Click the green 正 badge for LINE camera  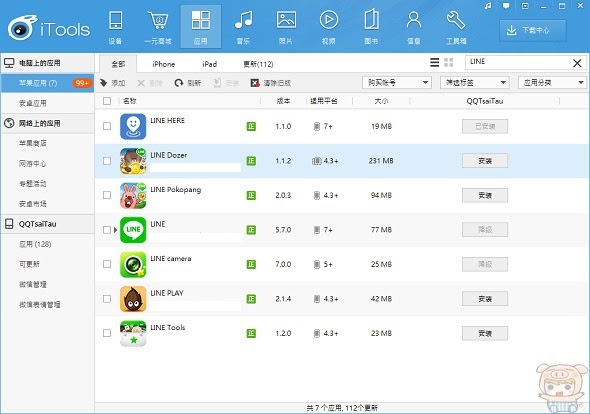pyautogui.click(x=251, y=264)
